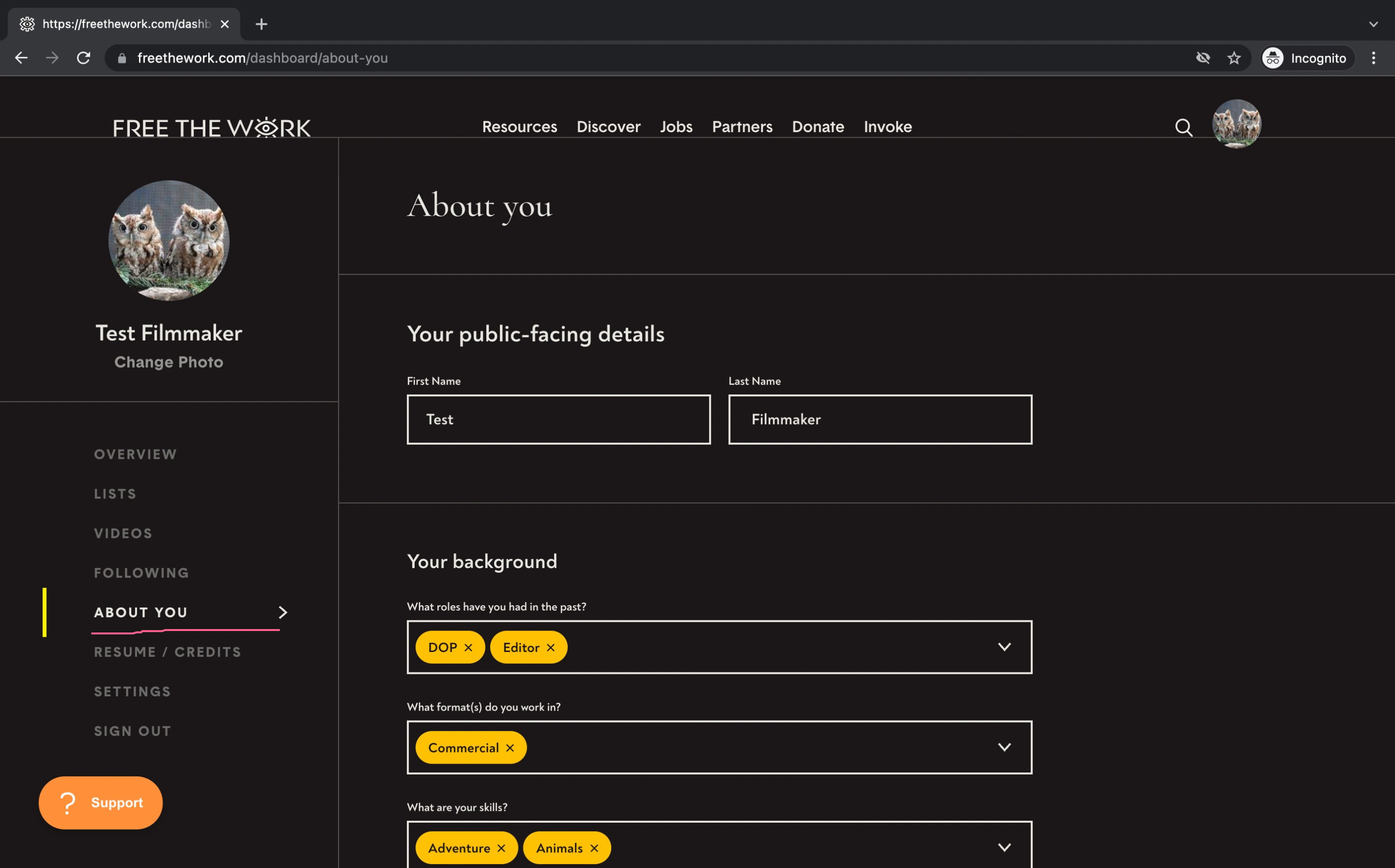Open the Resources nav menu
1395x868 pixels.
[519, 127]
